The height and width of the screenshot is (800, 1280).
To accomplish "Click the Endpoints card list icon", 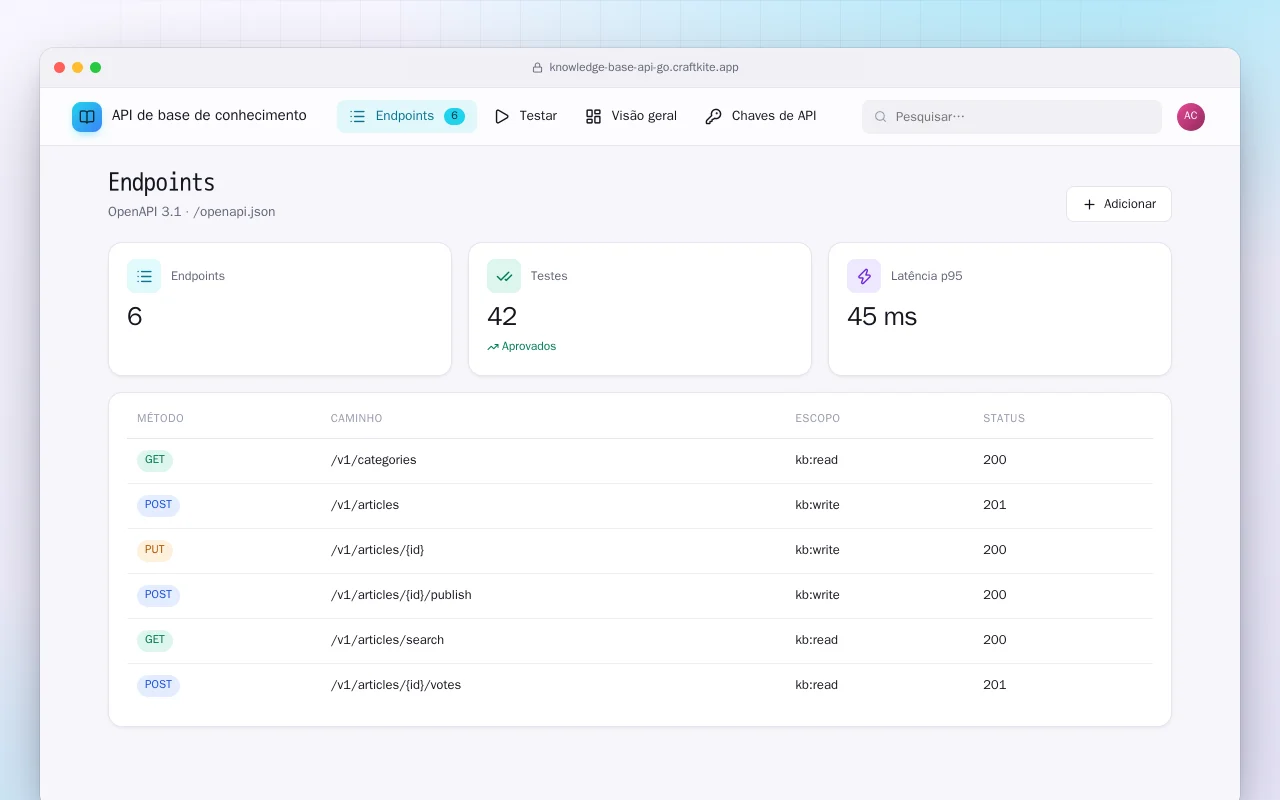I will [144, 276].
